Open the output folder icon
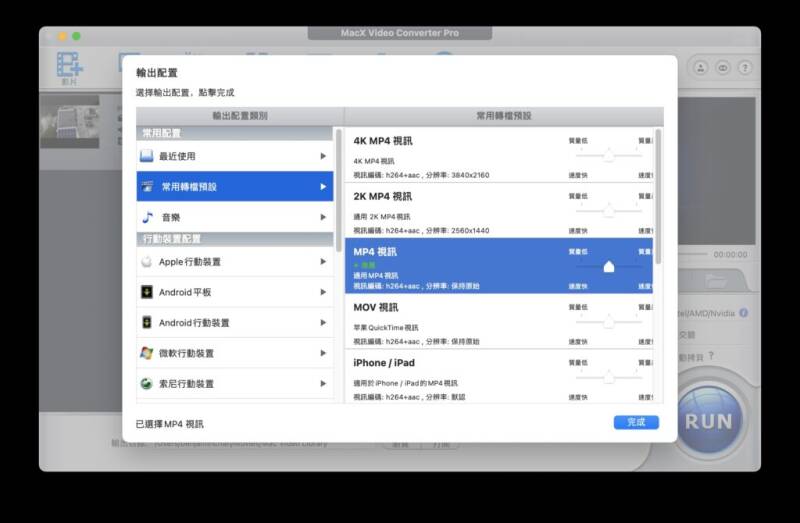This screenshot has width=800, height=523. 715,280
